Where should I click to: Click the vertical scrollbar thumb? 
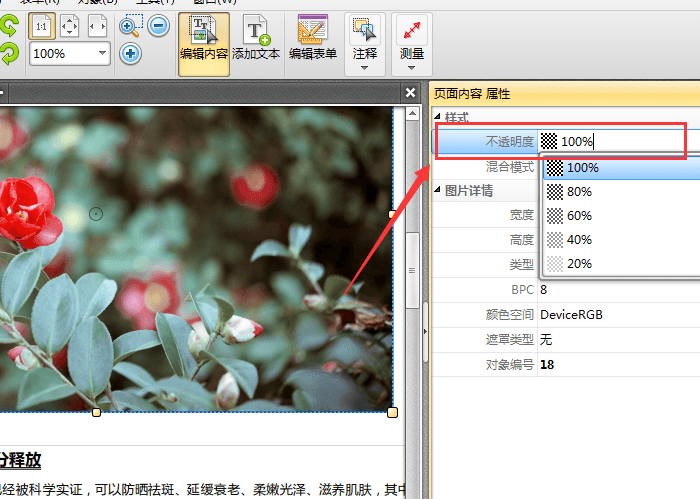click(412, 270)
